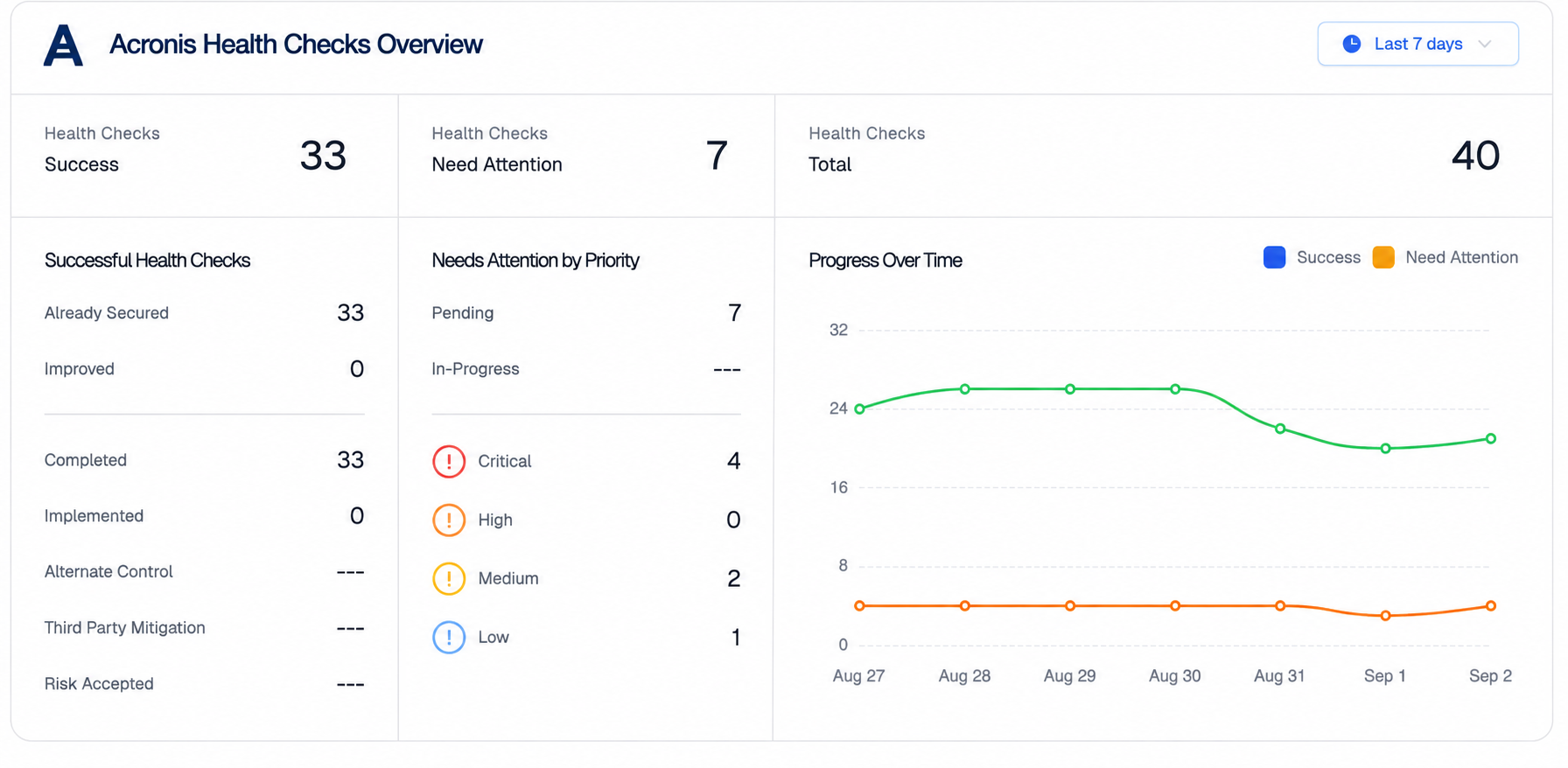Click the Medium count value 2
This screenshot has height=768, width=1568.
pos(734,578)
